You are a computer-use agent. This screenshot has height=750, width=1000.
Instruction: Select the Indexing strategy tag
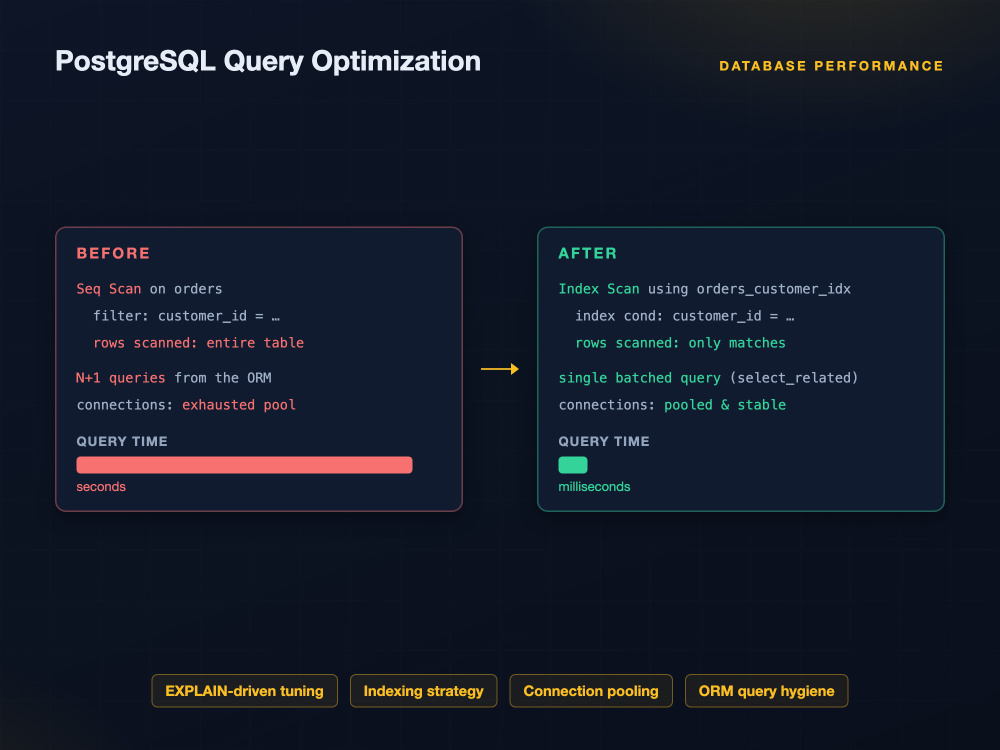pos(423,691)
